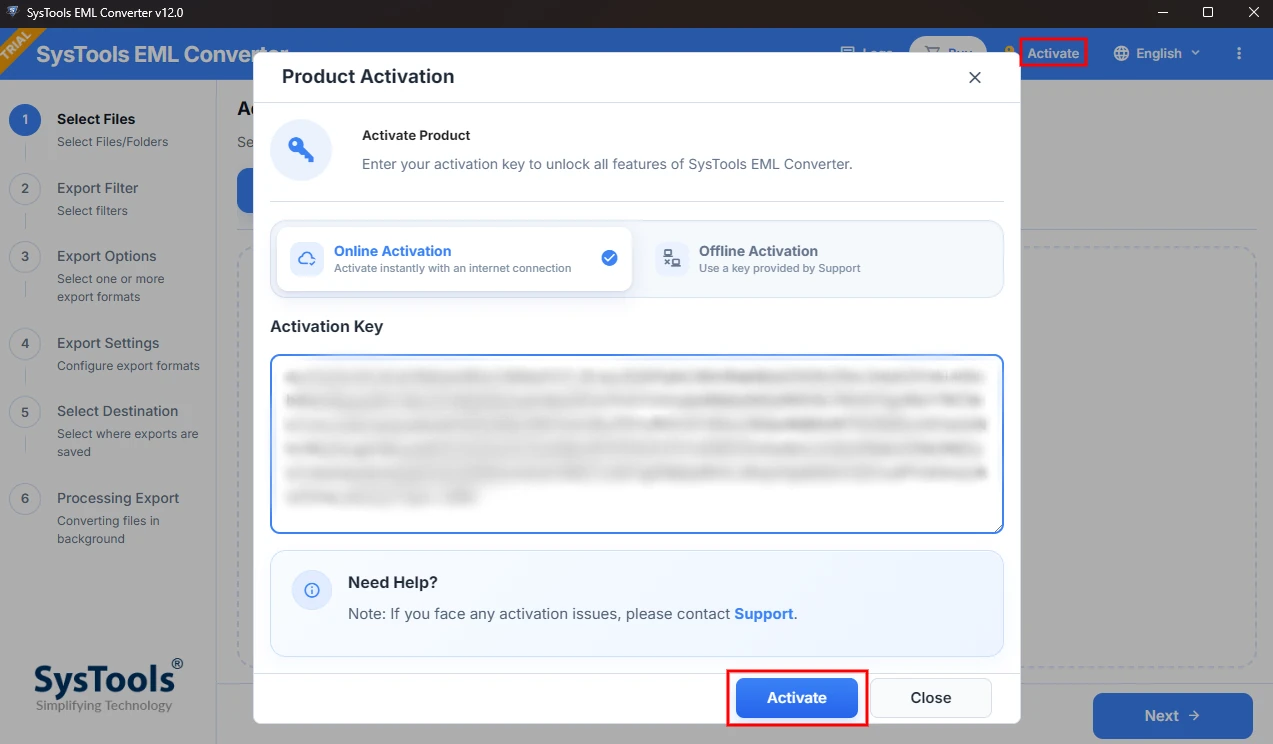Image resolution: width=1273 pixels, height=744 pixels.
Task: Click the "Product Activation" dialog title
Action: point(368,77)
